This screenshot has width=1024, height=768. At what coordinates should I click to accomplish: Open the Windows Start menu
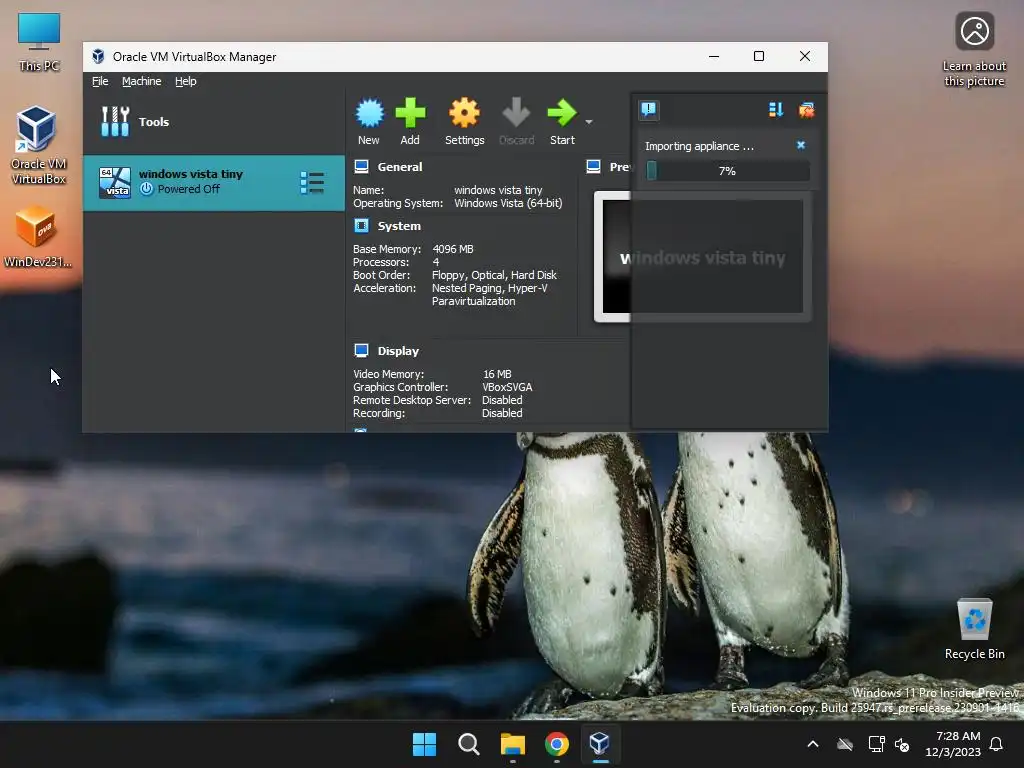[424, 744]
